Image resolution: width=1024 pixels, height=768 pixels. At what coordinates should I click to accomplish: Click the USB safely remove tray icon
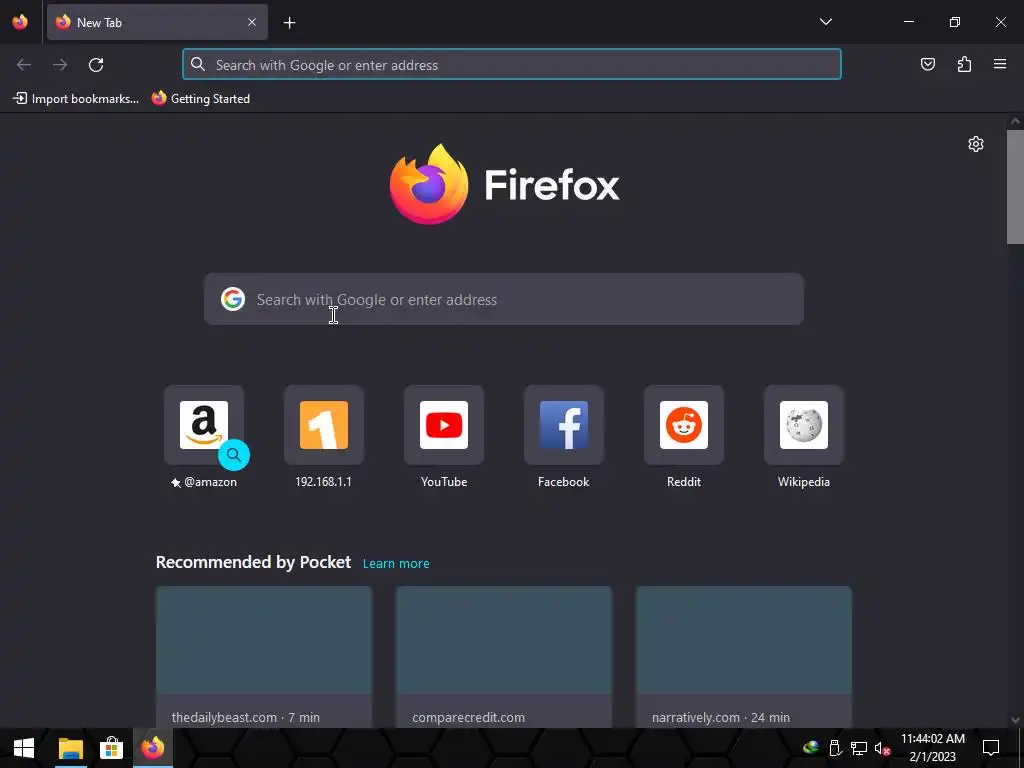point(835,748)
